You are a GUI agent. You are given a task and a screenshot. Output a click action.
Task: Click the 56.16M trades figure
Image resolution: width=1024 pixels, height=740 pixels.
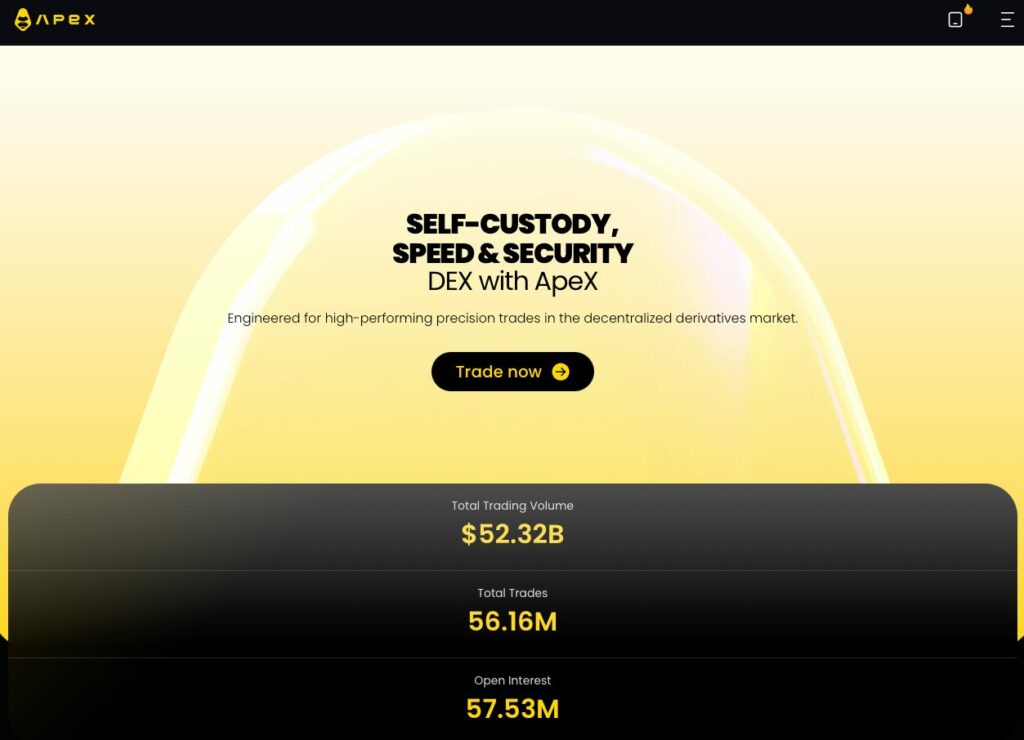coord(512,621)
